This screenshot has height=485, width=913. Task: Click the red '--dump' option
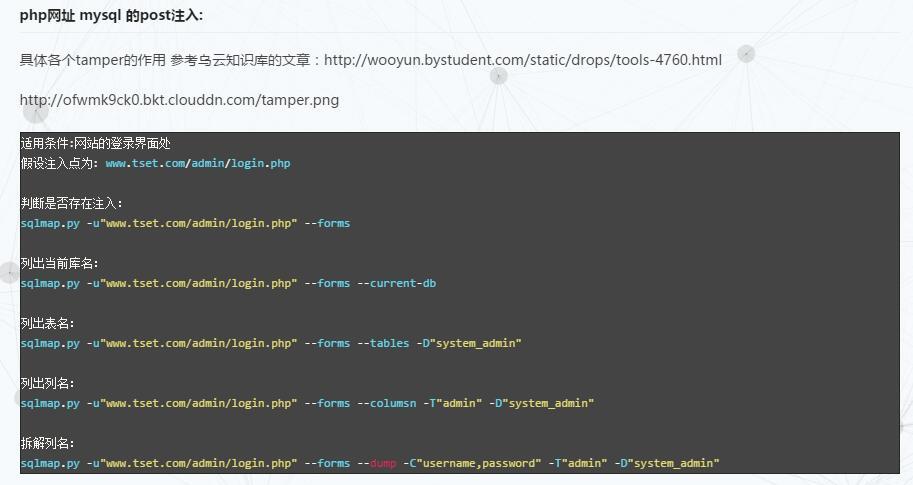(377, 463)
